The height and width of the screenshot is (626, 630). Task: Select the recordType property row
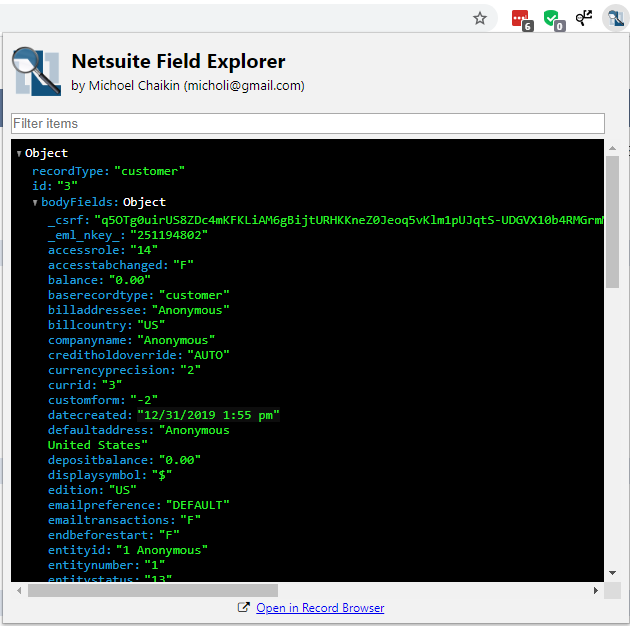click(x=108, y=171)
